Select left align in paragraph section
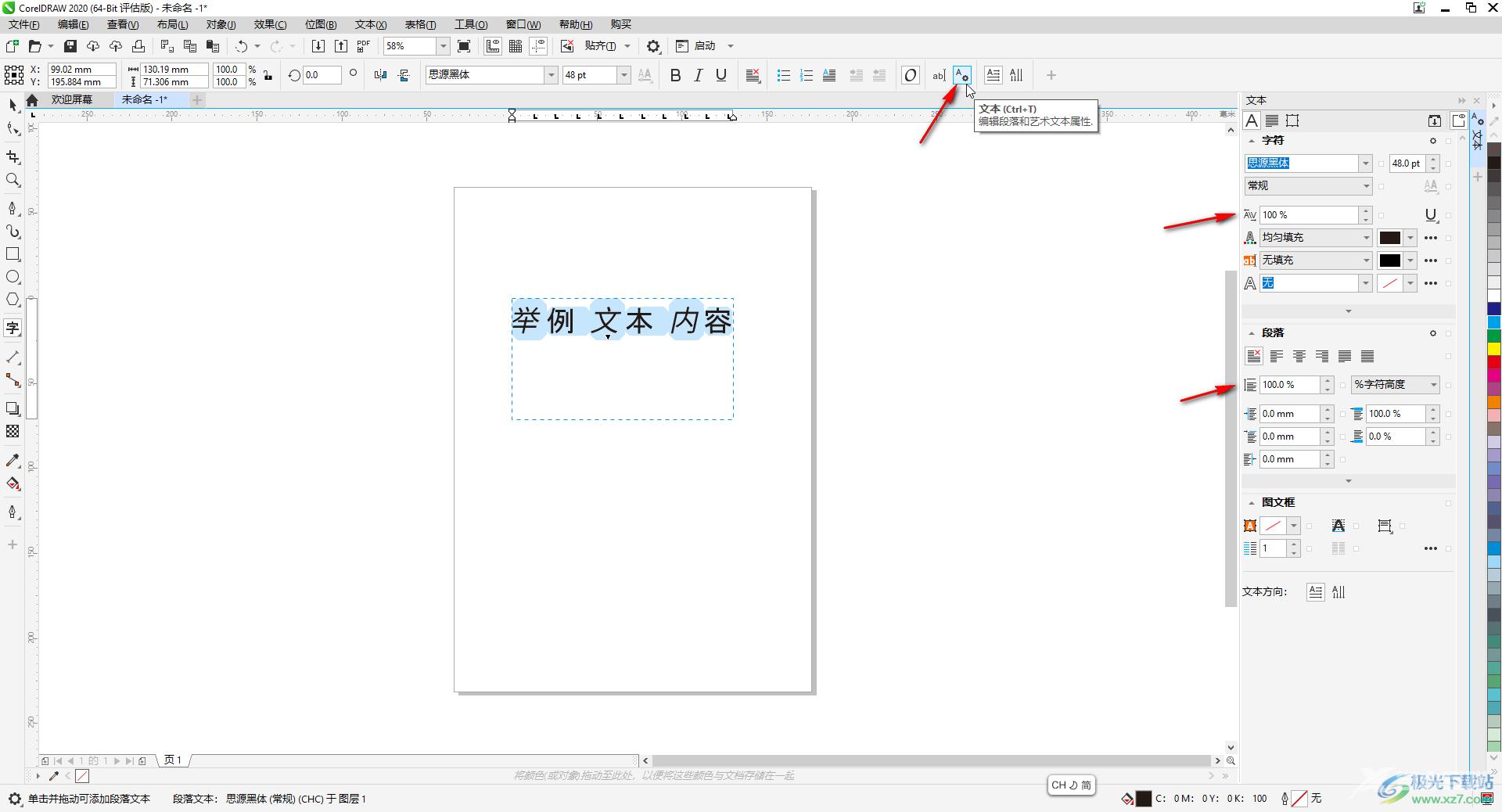The width and height of the screenshot is (1502, 812). [1277, 356]
